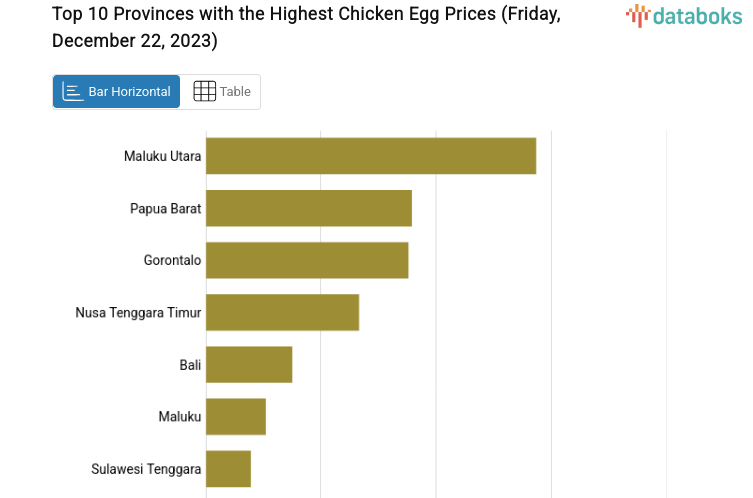This screenshot has height=498, width=753.
Task: Select the Maluku Utara bar
Action: point(371,156)
